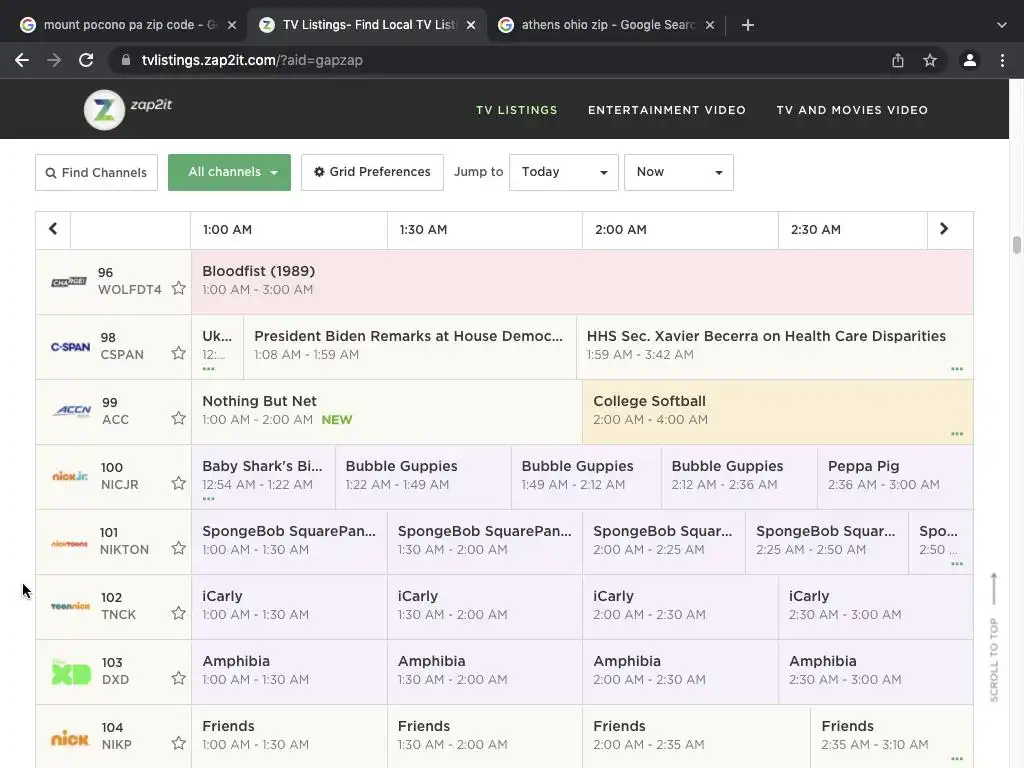The height and width of the screenshot is (768, 1024).
Task: Click the Nick Jr. channel logo
Action: click(70, 476)
